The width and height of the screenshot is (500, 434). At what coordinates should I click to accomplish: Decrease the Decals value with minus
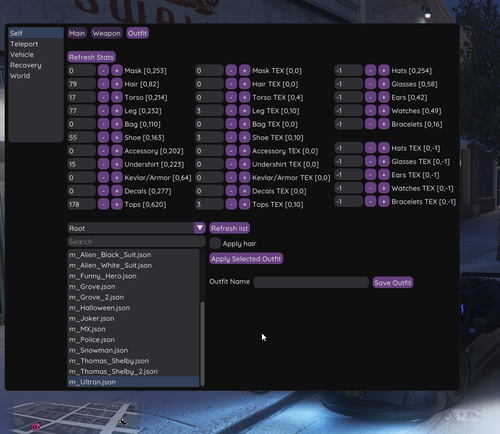[x=103, y=191]
